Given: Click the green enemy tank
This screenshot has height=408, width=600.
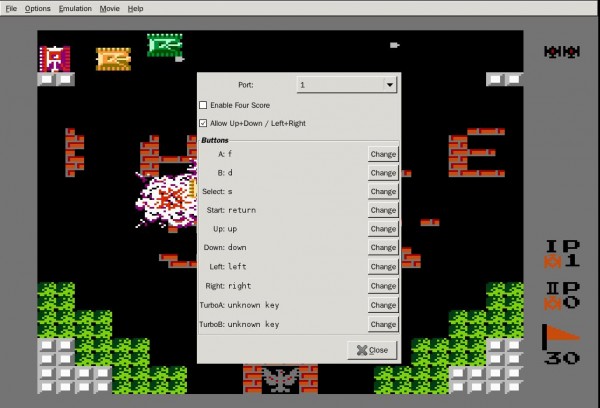Looking at the screenshot, I should (x=164, y=45).
